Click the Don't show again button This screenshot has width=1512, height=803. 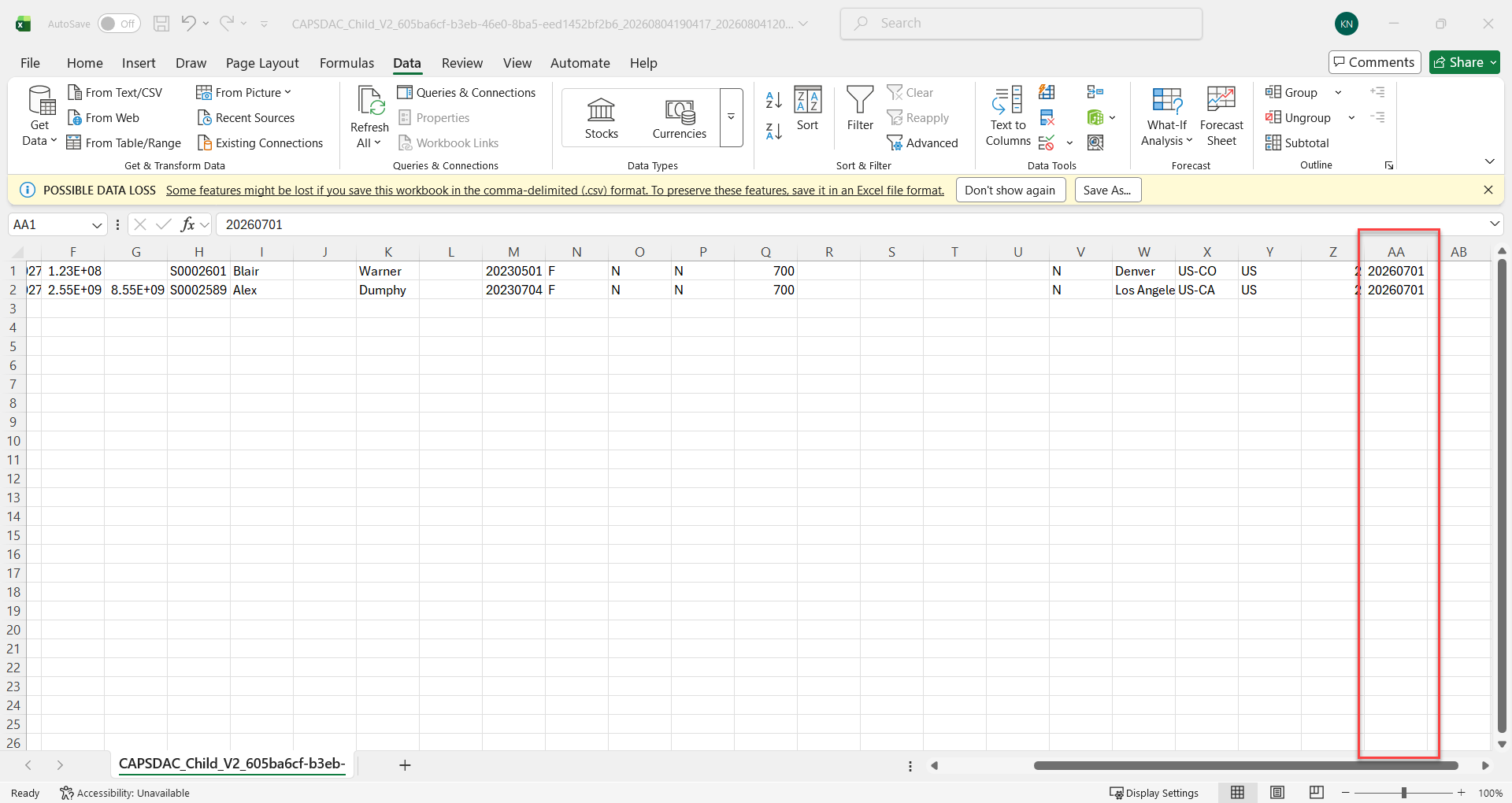click(1010, 191)
